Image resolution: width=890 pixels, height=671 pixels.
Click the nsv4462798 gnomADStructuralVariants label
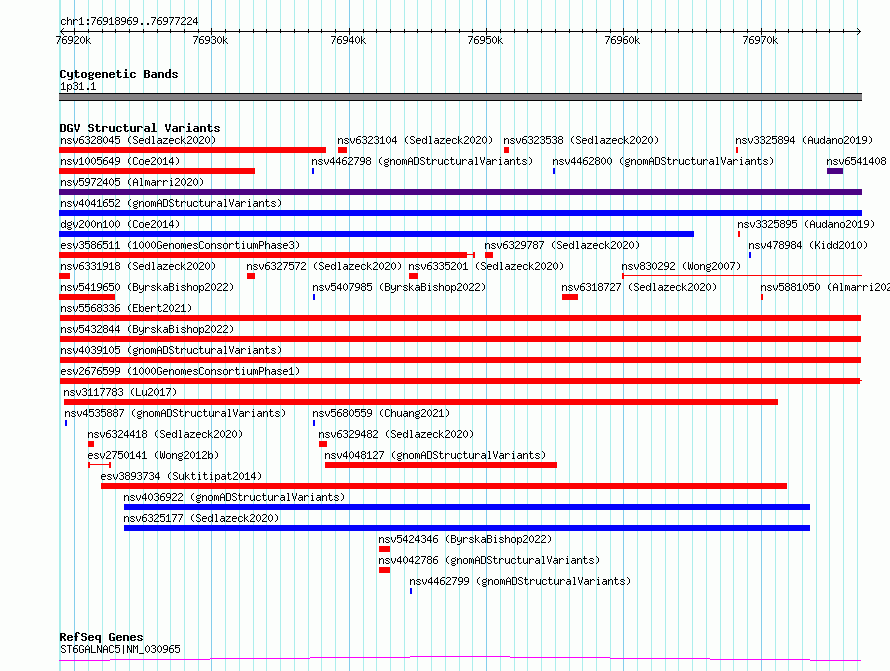pos(422,161)
